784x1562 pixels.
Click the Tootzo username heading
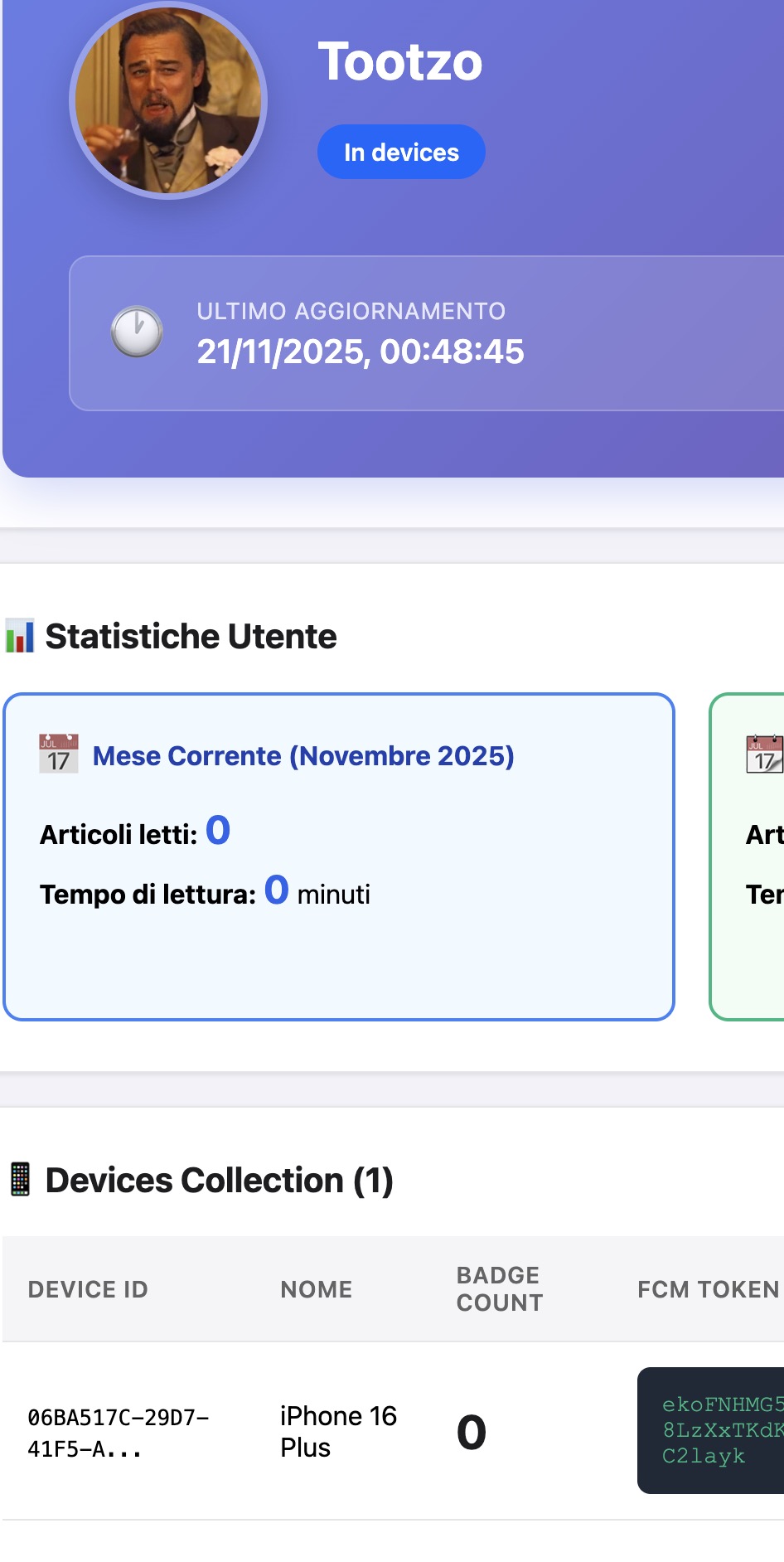(400, 61)
